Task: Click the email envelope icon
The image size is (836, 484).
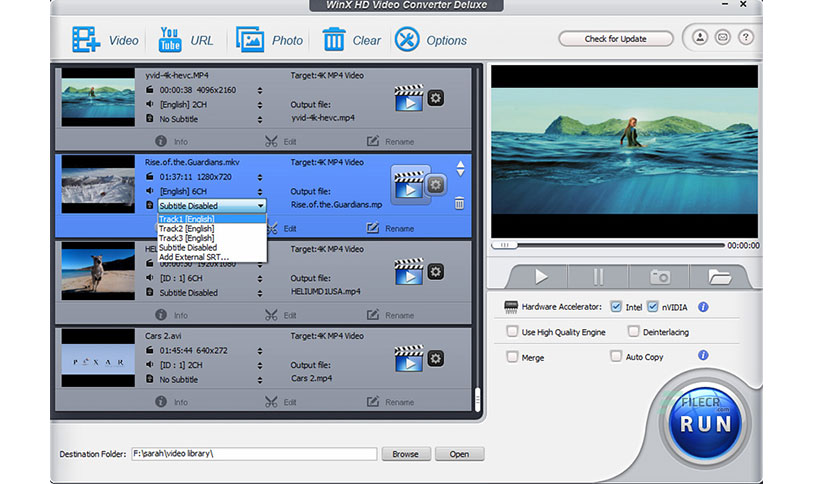Action: (722, 37)
